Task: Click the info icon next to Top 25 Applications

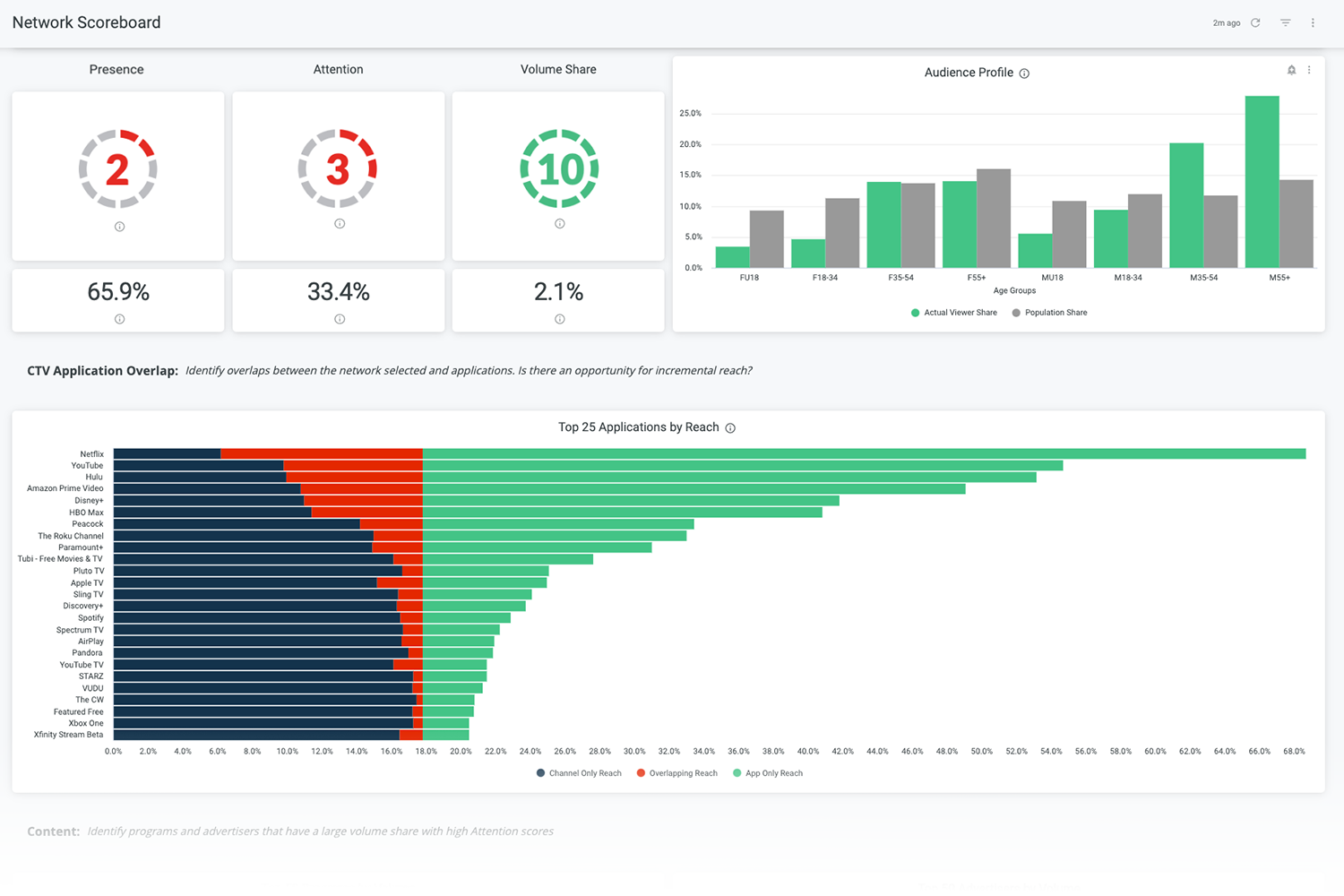Action: 730,427
